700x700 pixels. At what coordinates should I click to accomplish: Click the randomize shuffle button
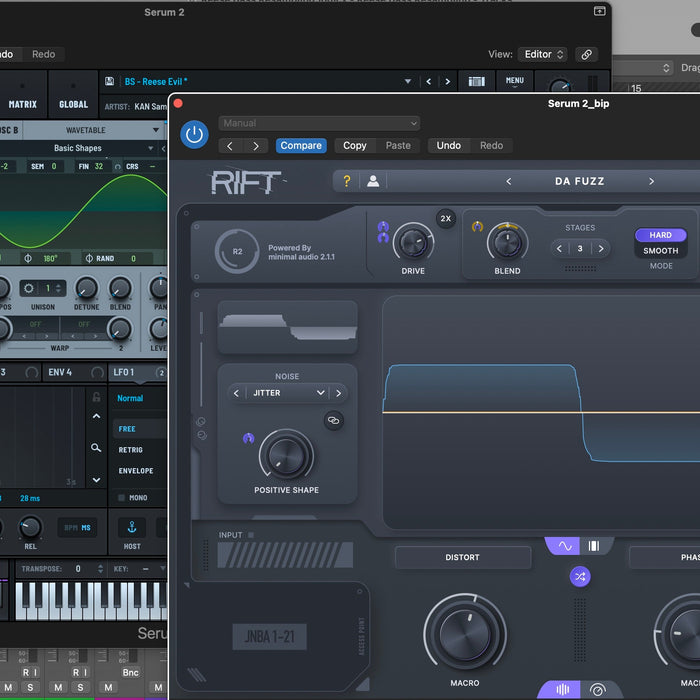coord(580,576)
